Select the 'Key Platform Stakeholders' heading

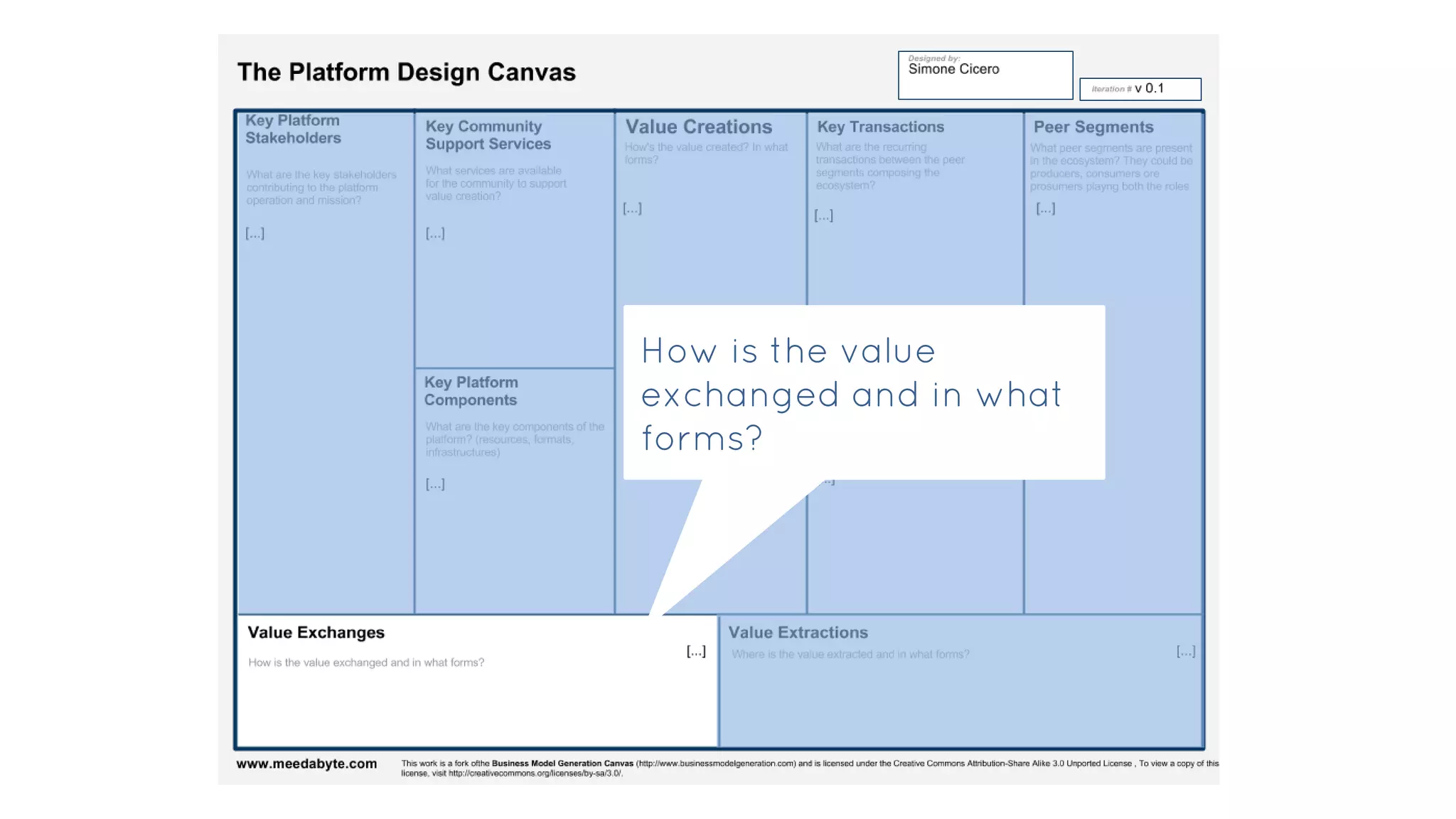[293, 129]
